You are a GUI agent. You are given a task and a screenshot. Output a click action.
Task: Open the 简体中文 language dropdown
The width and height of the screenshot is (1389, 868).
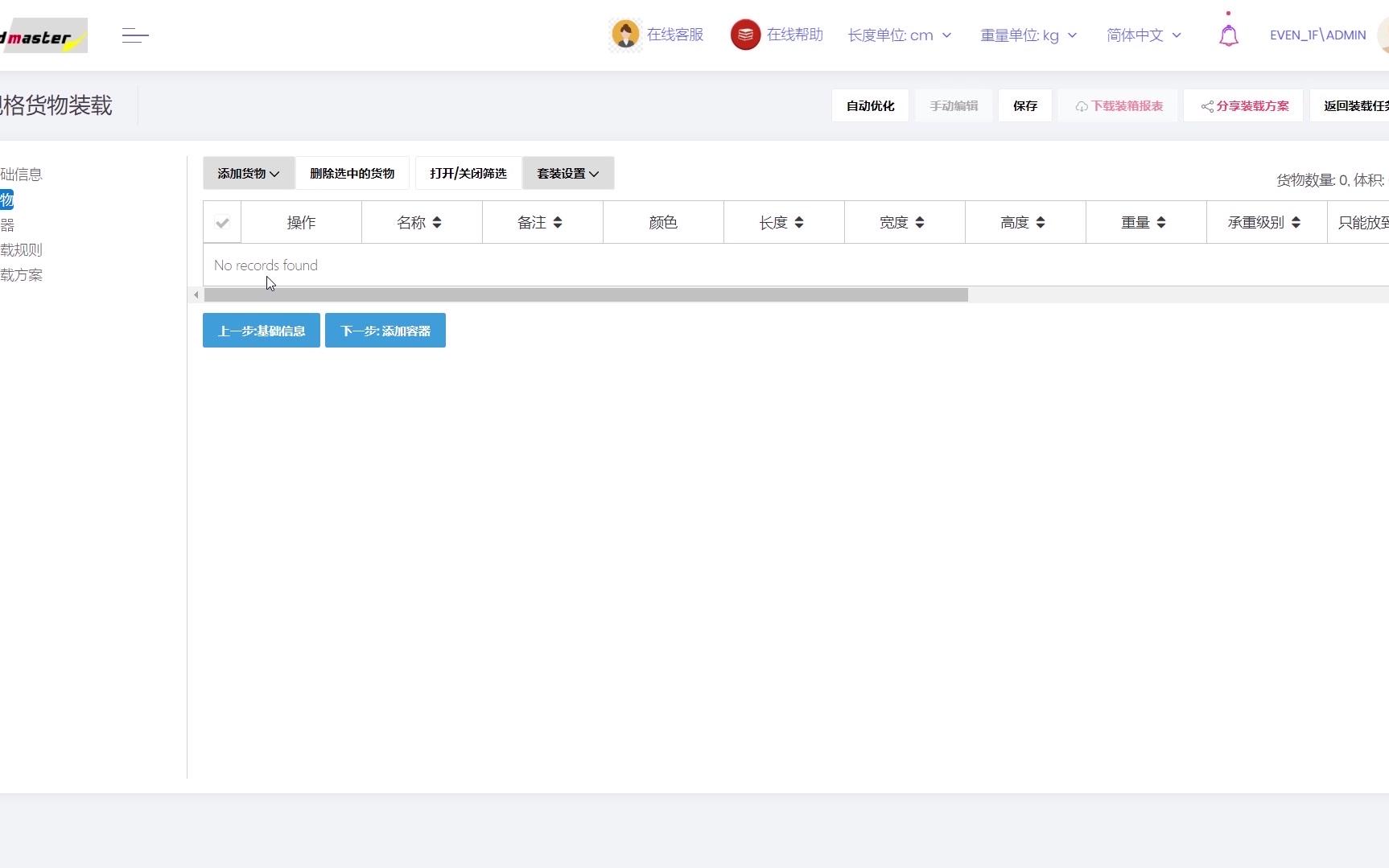1144,35
